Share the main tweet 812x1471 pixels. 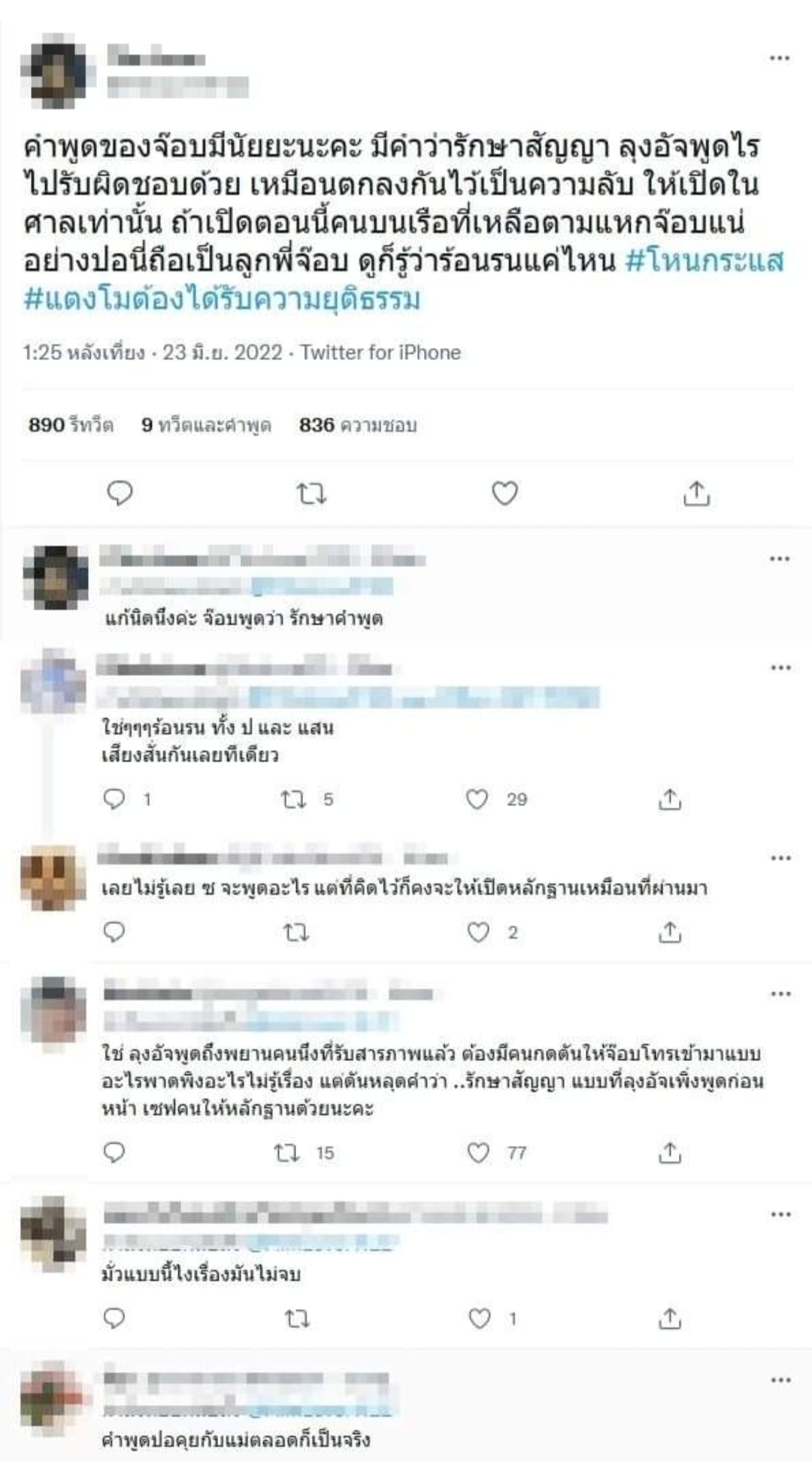click(696, 493)
